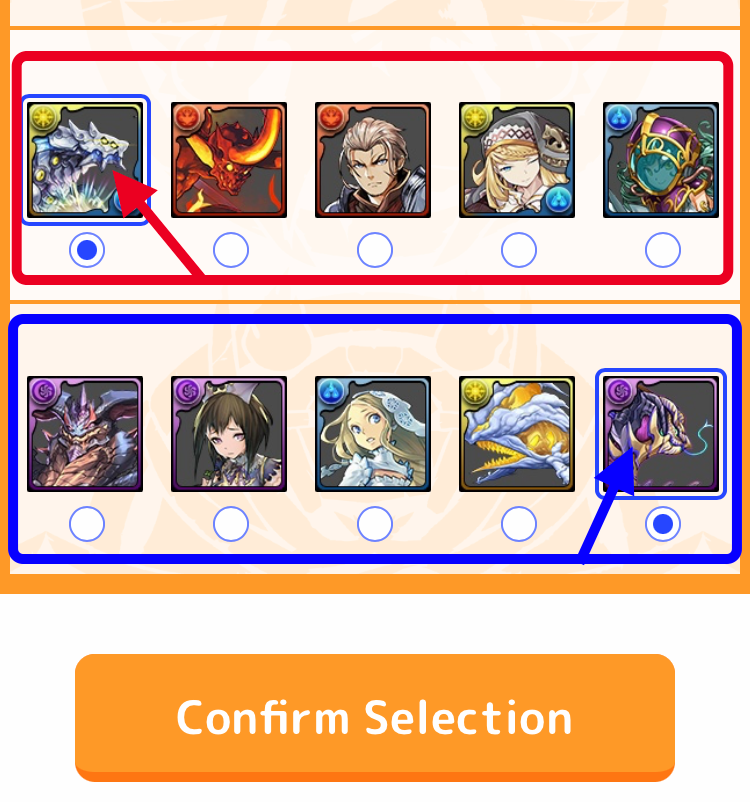Select the dark horned demon monster icon
The height and width of the screenshot is (802, 750).
pyautogui.click(x=85, y=434)
